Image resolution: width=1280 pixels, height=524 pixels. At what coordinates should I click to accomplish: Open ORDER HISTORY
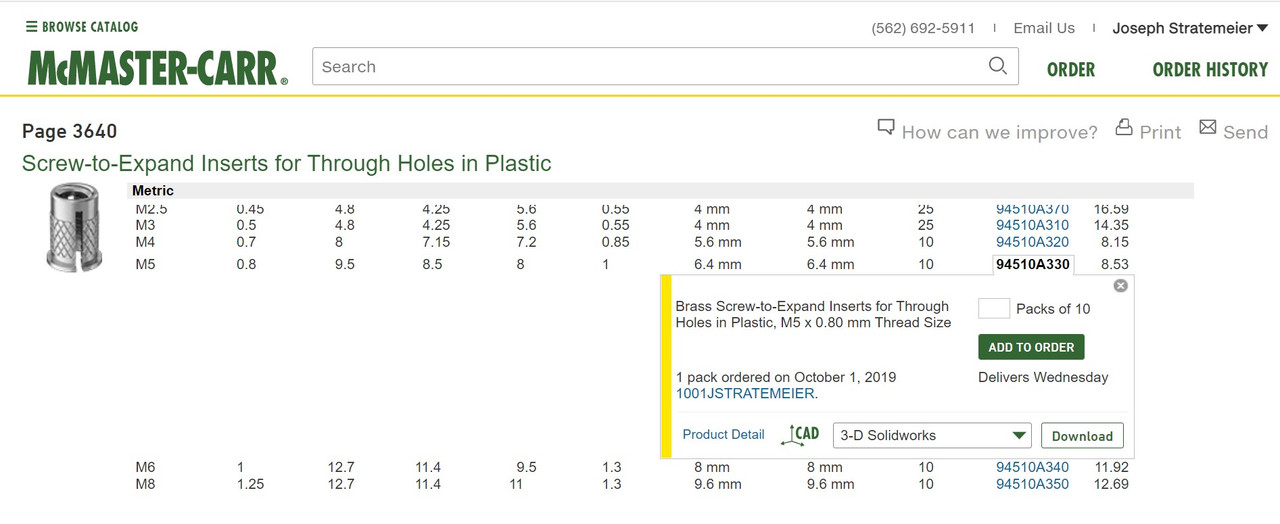1210,69
